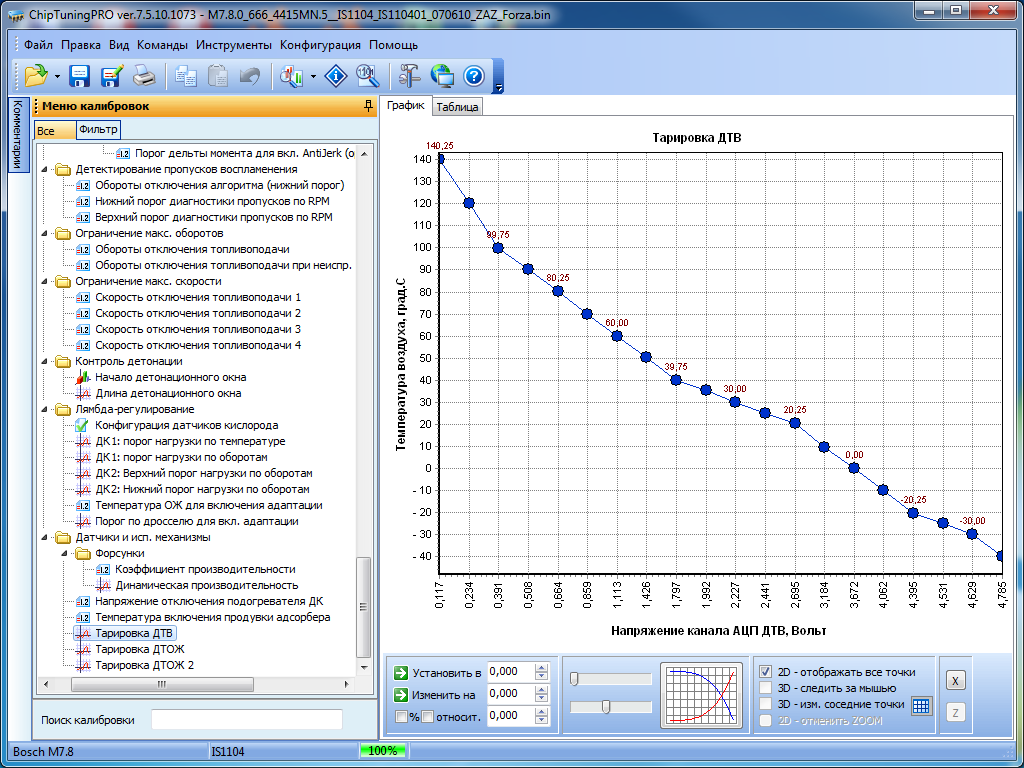
Task: Save firmware with the floppy disk icon
Action: coord(80,75)
